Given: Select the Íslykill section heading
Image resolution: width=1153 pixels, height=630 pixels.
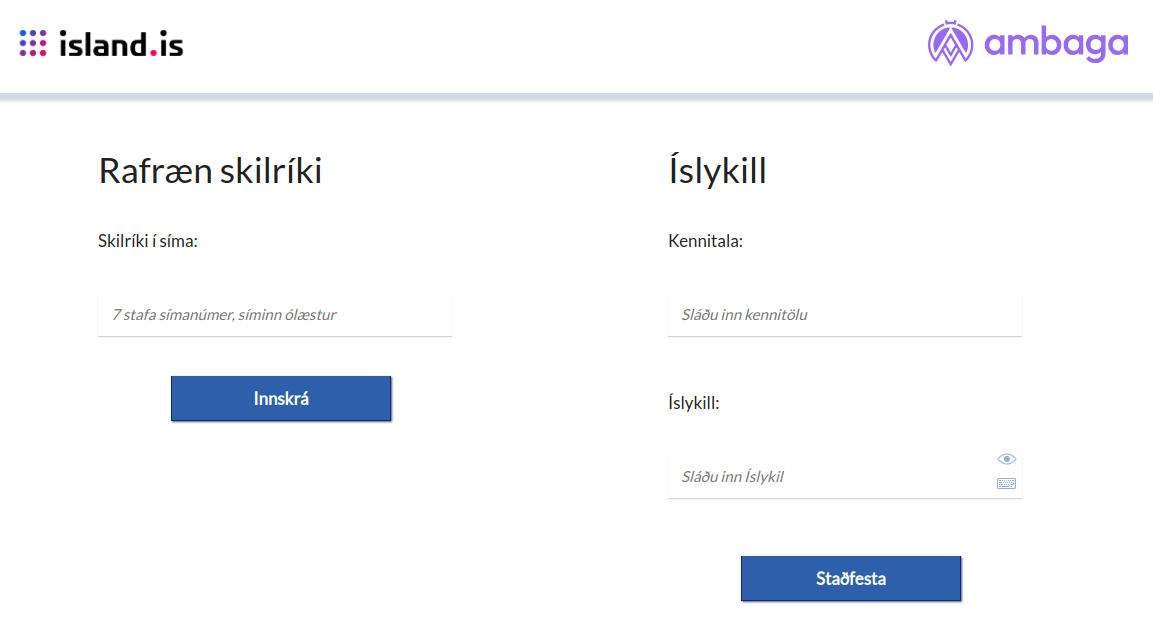Looking at the screenshot, I should tap(716, 170).
